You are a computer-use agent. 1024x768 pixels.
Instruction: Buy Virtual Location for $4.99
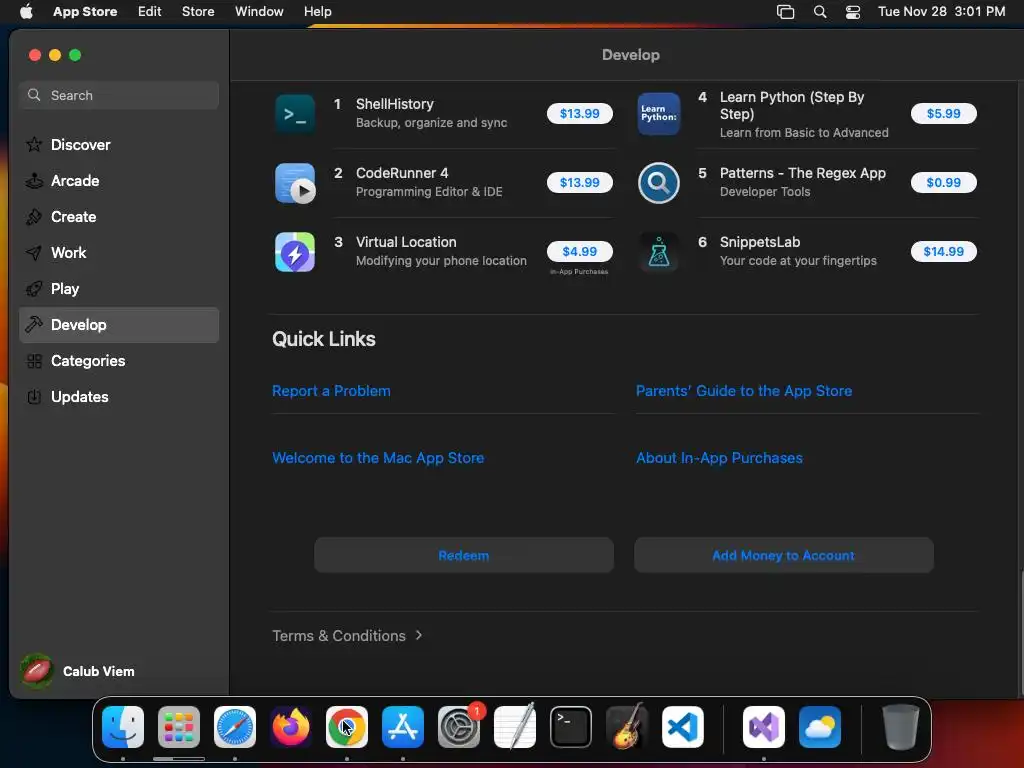coord(579,251)
